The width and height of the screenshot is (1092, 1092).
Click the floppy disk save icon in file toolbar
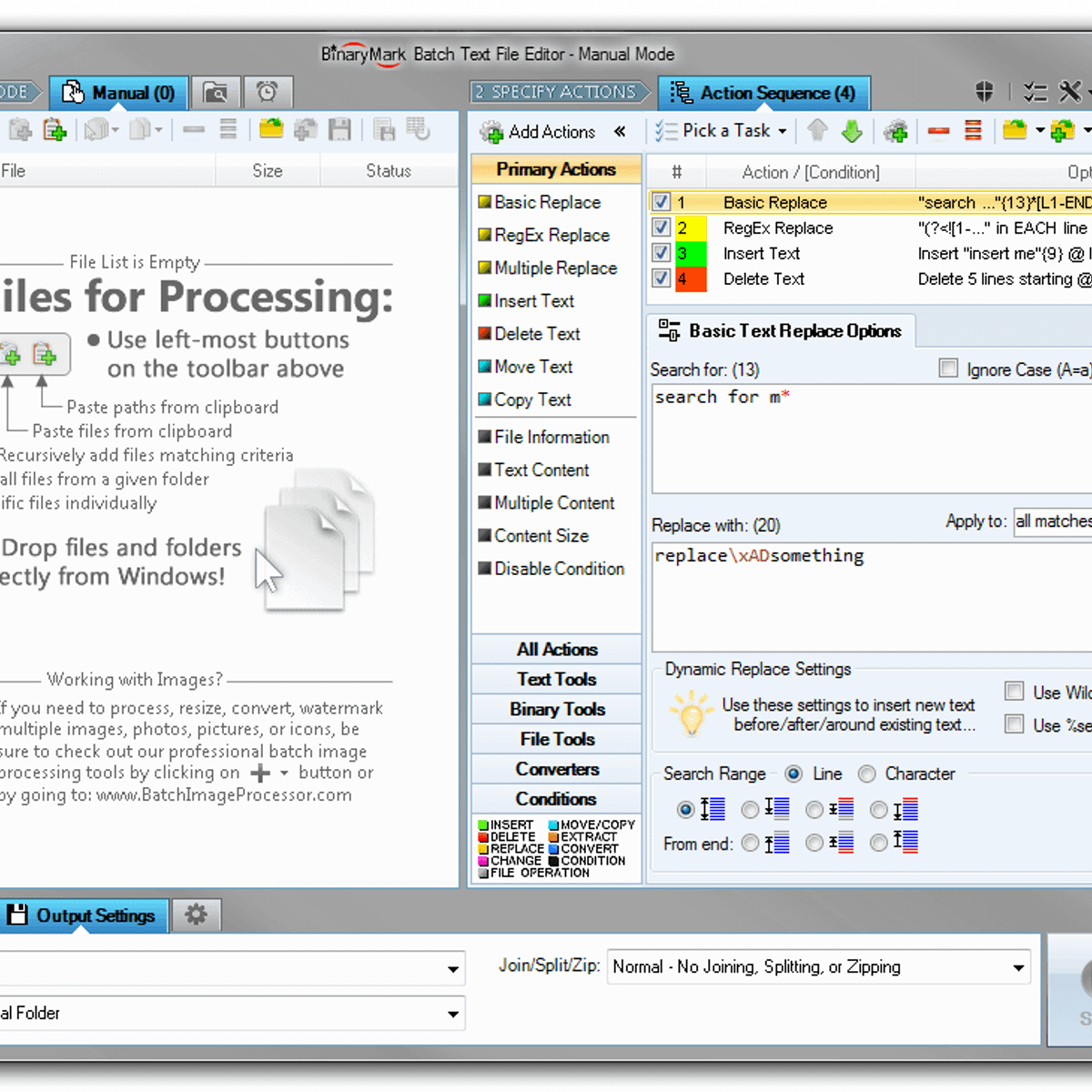(x=339, y=130)
